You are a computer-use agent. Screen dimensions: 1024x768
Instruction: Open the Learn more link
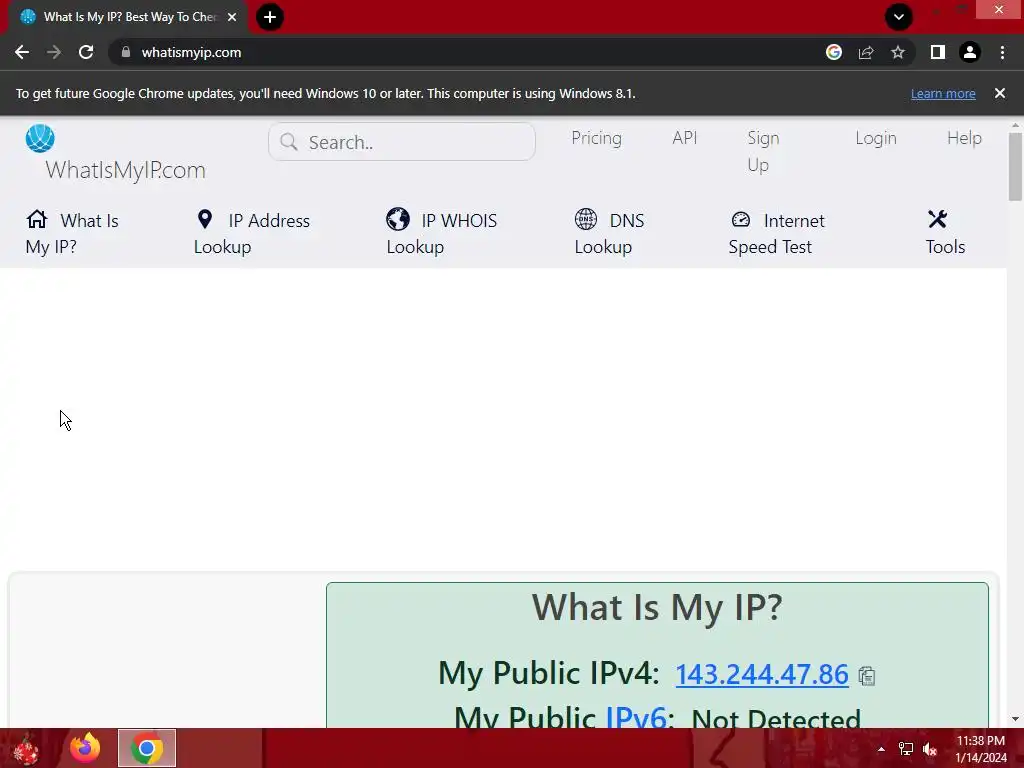[943, 93]
